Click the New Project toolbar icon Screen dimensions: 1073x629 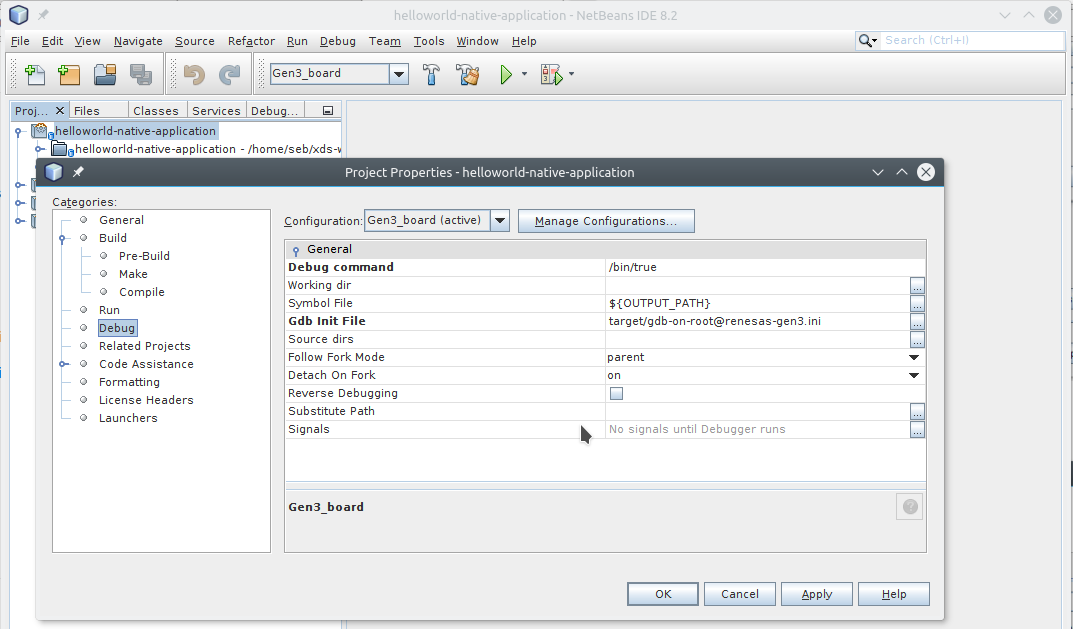coord(69,74)
